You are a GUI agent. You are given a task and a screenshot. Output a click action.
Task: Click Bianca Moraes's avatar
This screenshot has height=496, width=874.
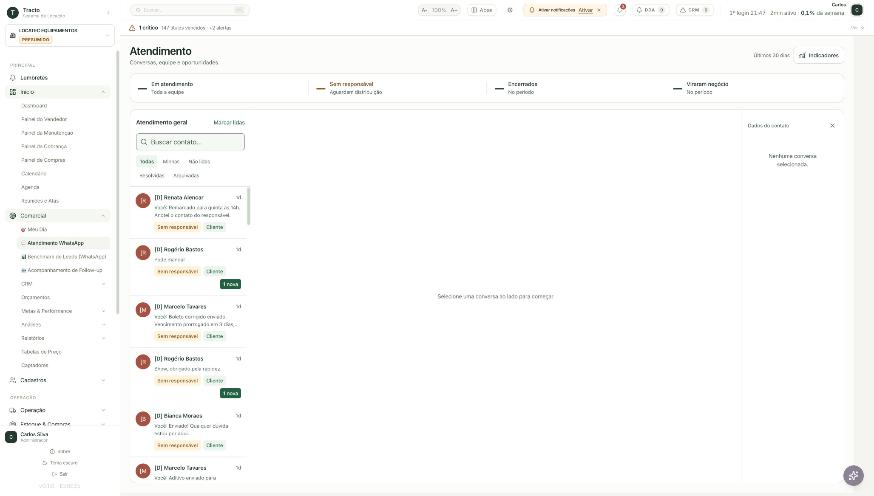(143, 419)
